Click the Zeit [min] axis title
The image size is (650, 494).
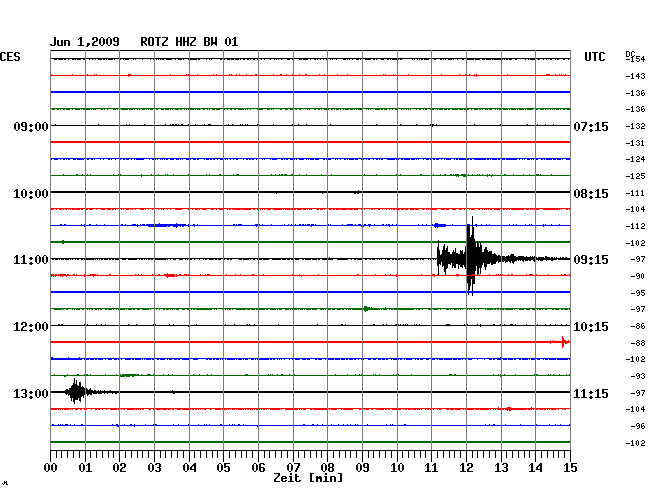pos(308,478)
